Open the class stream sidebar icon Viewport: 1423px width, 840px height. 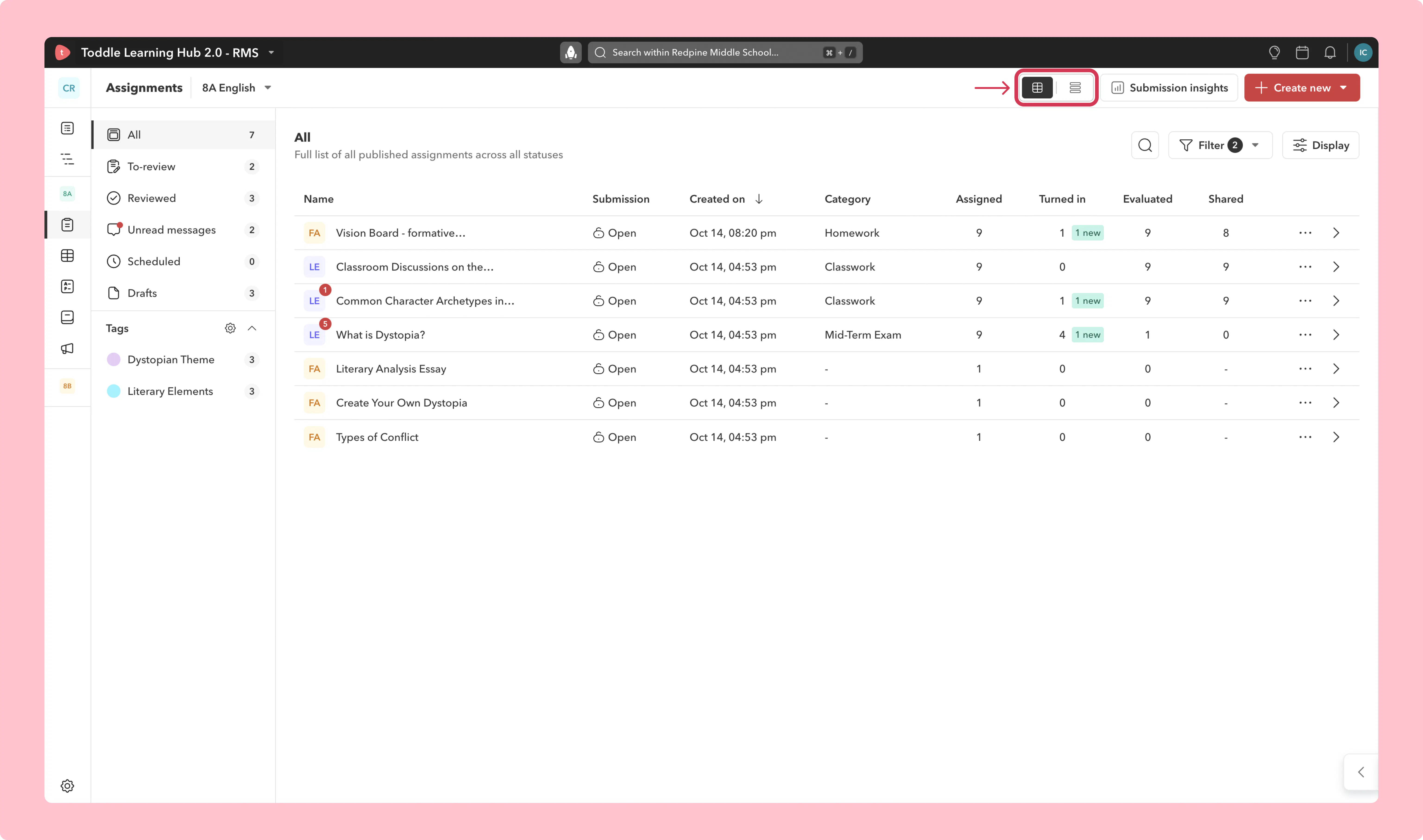coord(67,129)
